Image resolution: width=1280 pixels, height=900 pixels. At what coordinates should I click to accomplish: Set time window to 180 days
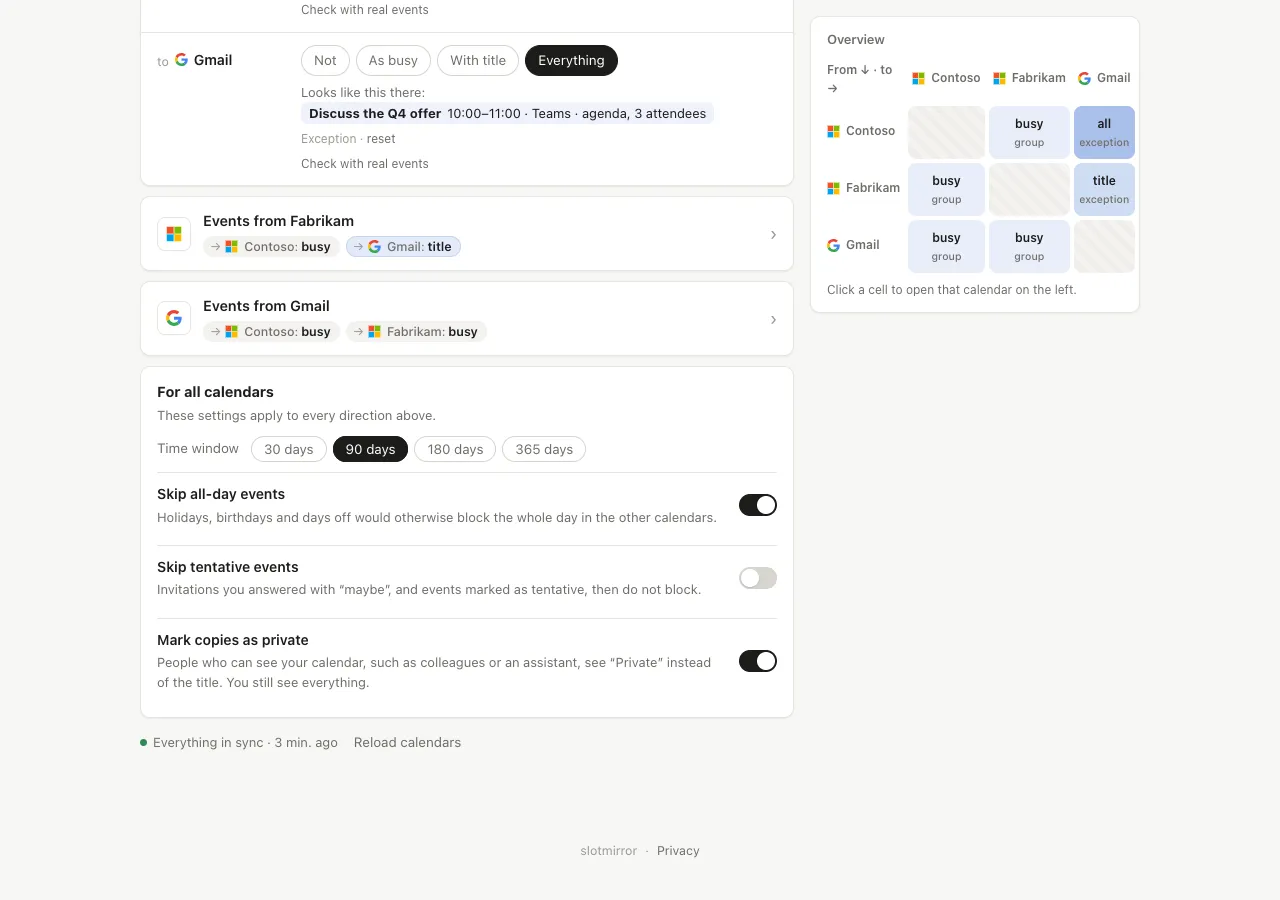click(455, 449)
